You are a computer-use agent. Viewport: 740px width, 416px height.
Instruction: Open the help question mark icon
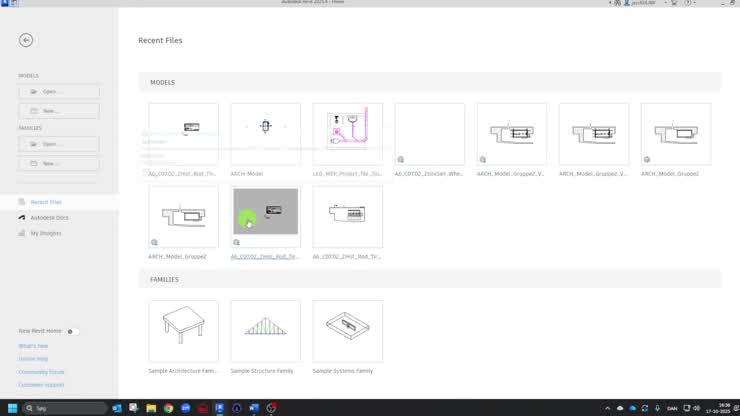[688, 2]
